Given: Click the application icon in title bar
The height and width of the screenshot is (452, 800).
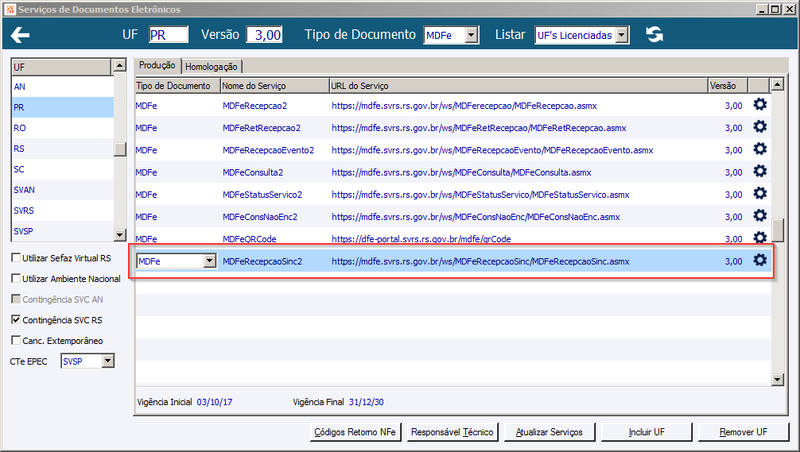Looking at the screenshot, I should pos(10,9).
